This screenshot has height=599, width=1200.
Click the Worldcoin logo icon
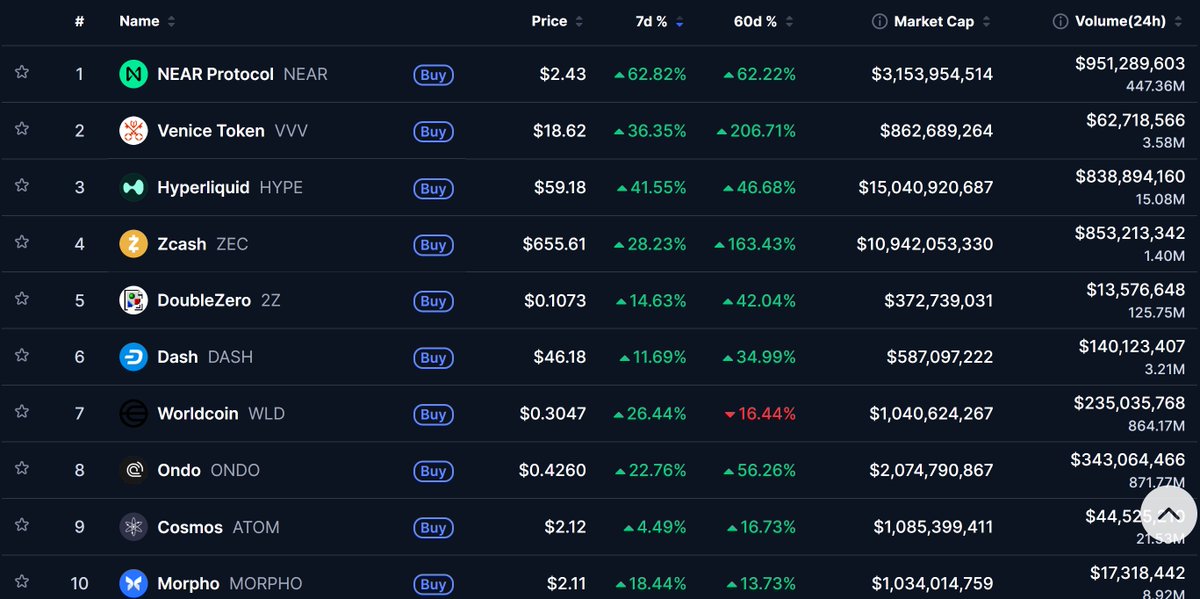(133, 413)
